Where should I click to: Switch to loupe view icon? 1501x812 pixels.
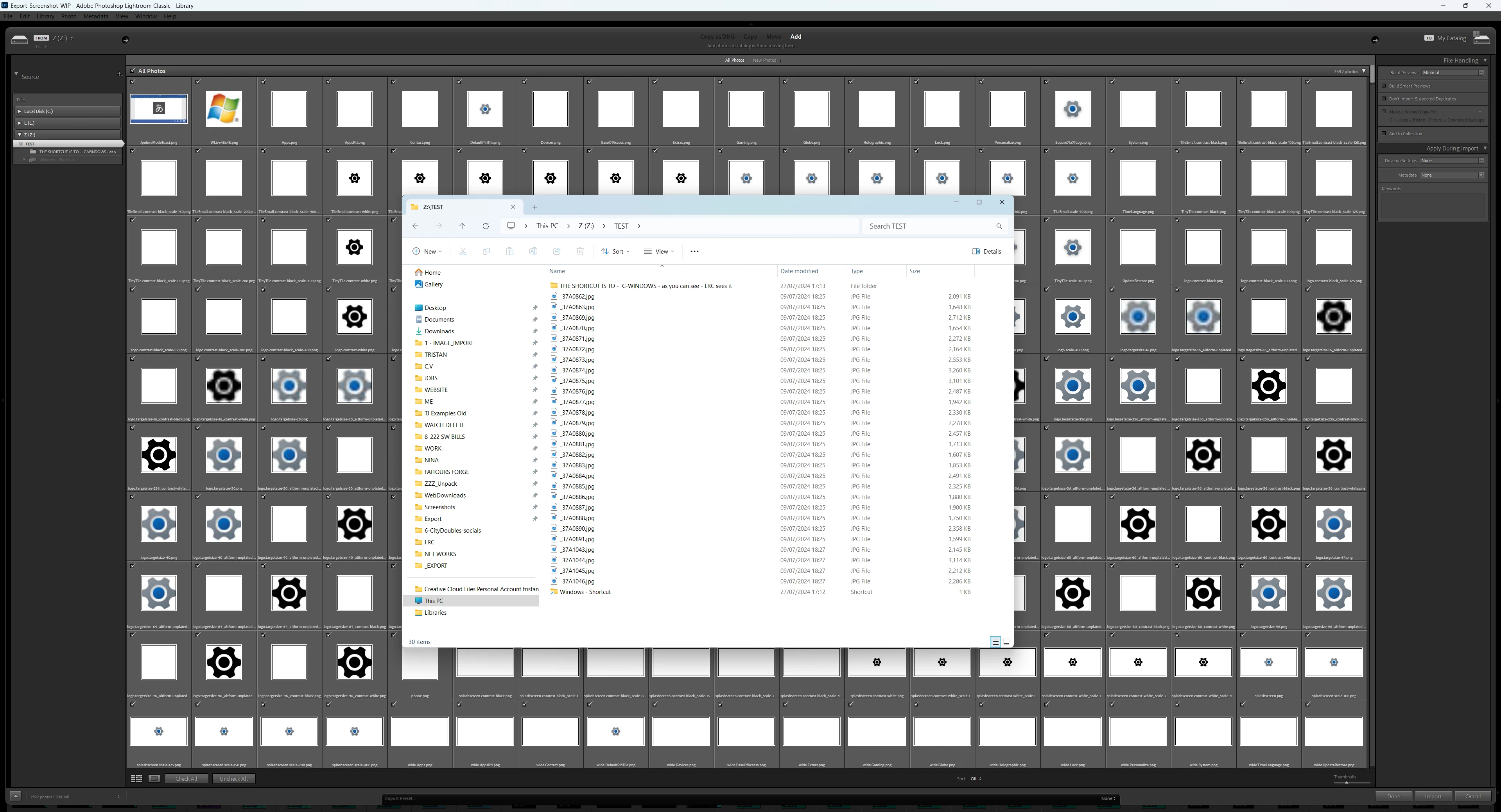[x=154, y=778]
